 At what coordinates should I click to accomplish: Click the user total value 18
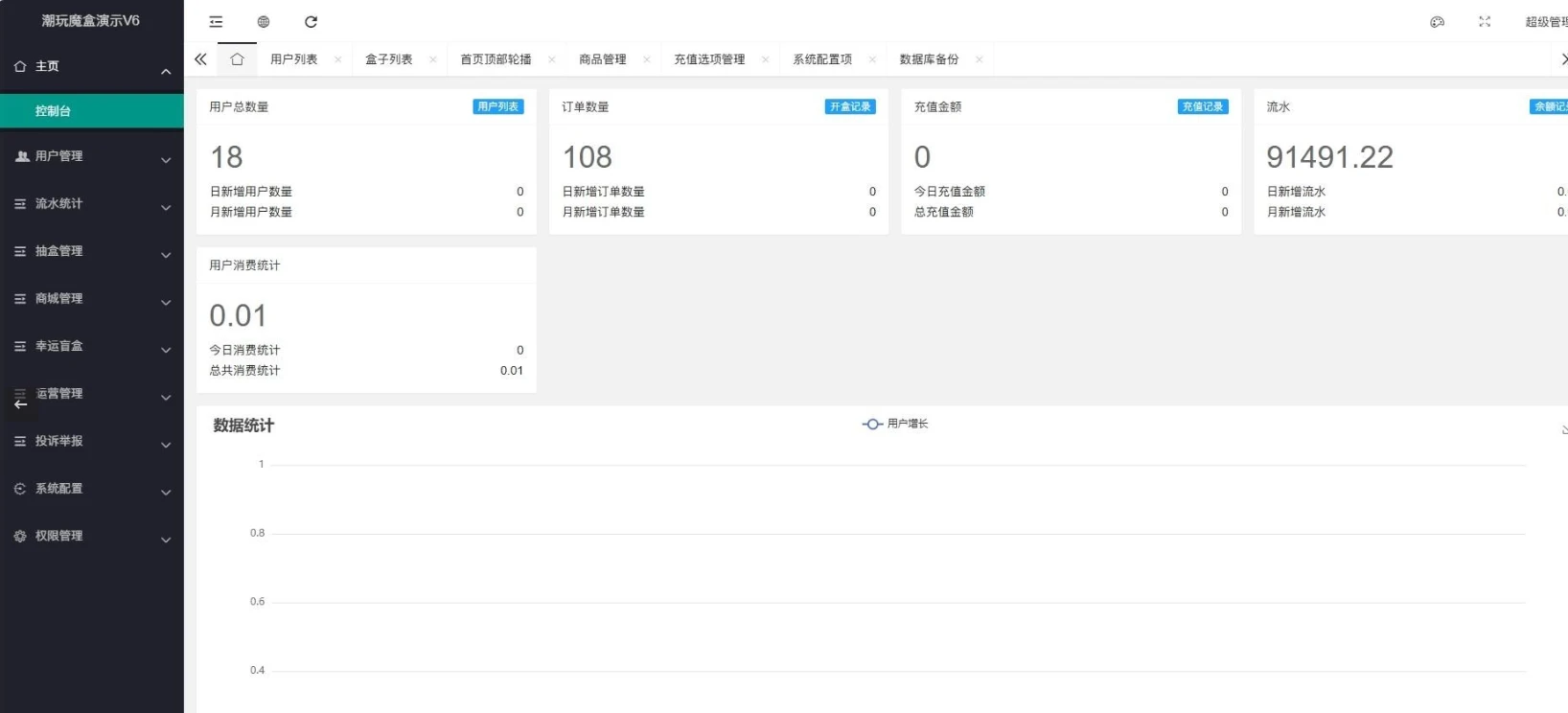click(226, 157)
